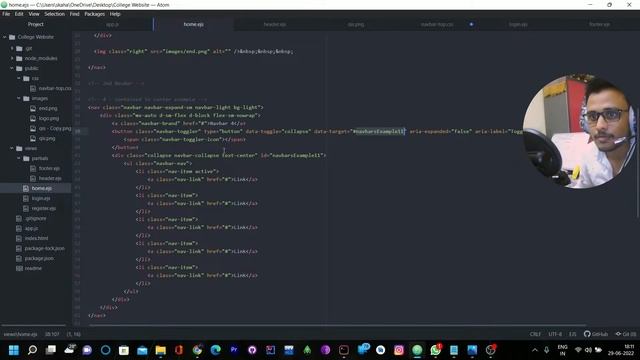The image size is (640, 360).
Task: Open qis.png in the tree
Action: tap(43, 138)
